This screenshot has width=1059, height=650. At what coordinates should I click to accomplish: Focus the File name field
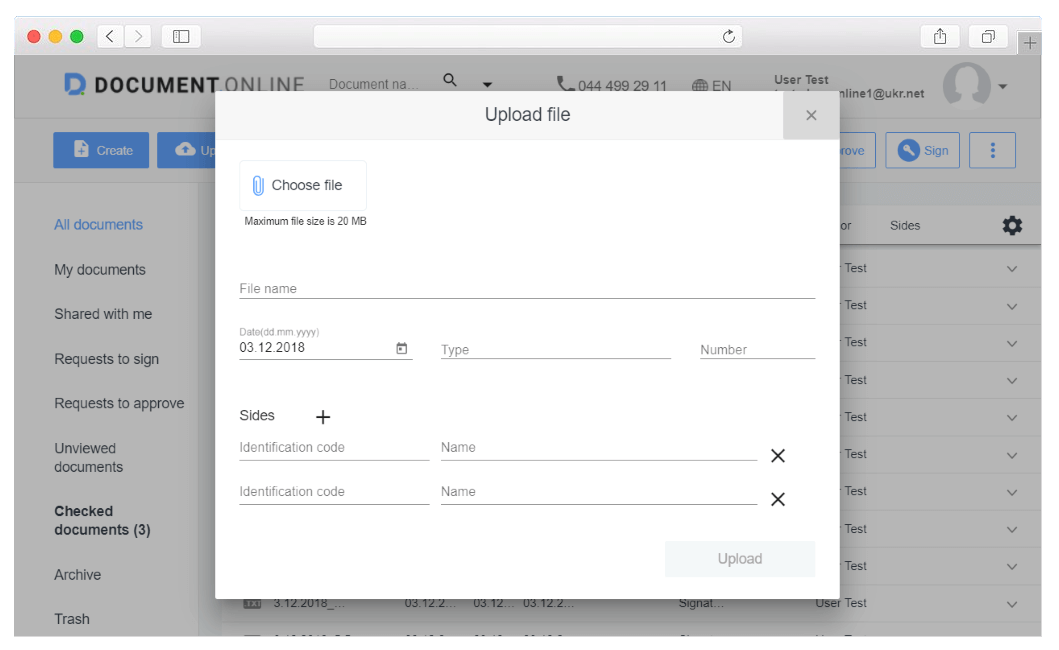pyautogui.click(x=527, y=288)
